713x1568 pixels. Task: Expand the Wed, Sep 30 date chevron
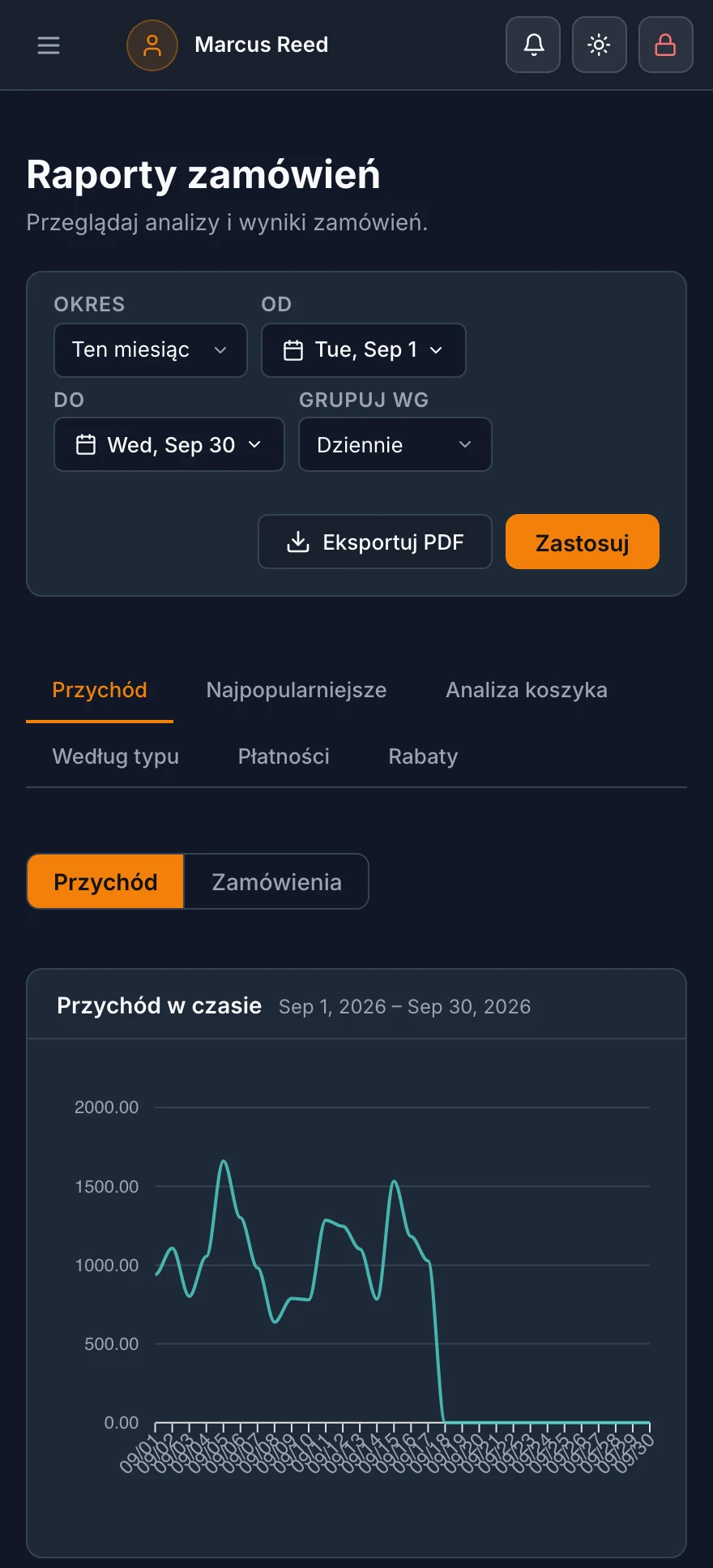tap(254, 444)
